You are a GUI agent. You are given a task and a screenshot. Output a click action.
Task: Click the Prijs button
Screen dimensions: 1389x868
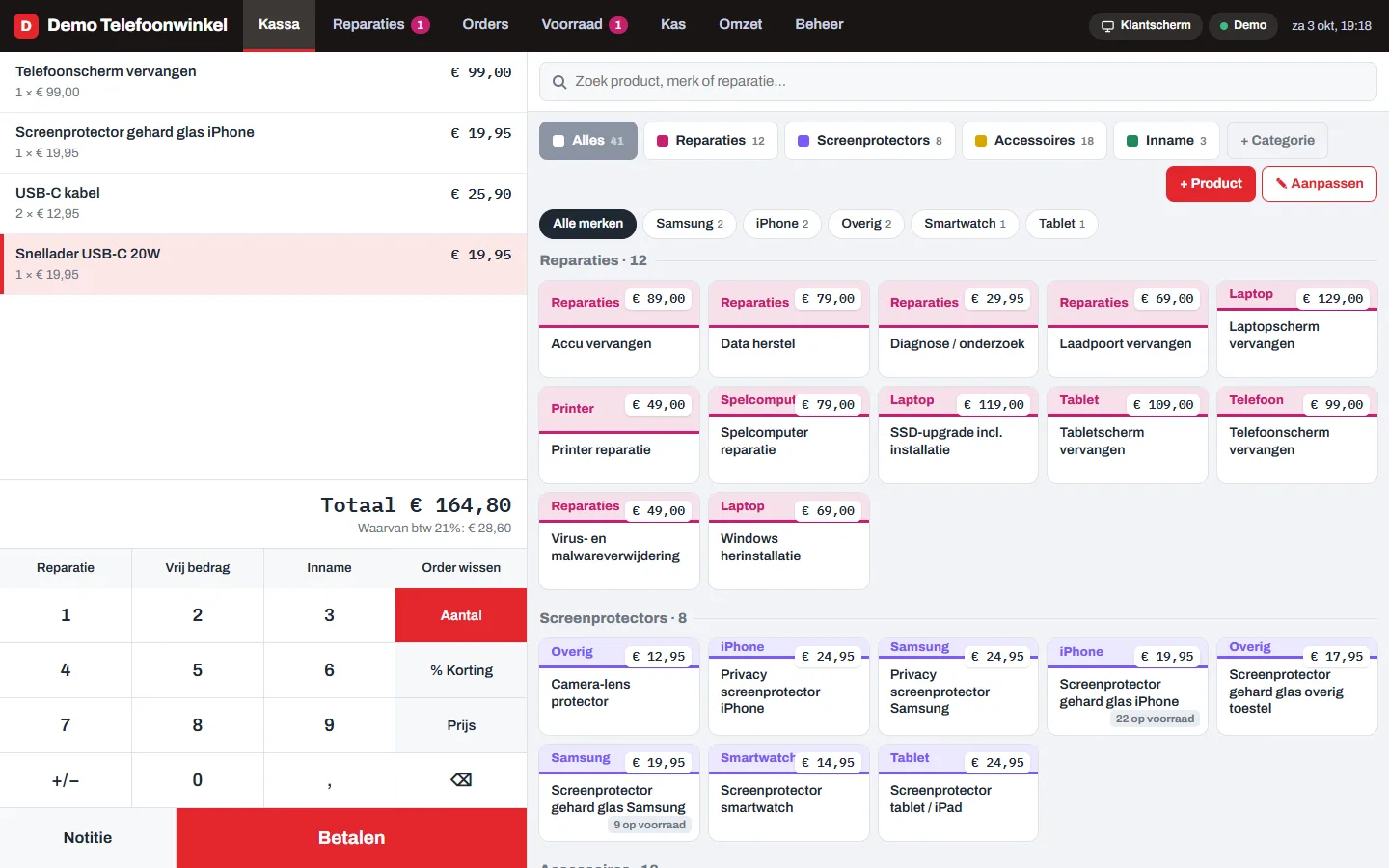(x=461, y=725)
